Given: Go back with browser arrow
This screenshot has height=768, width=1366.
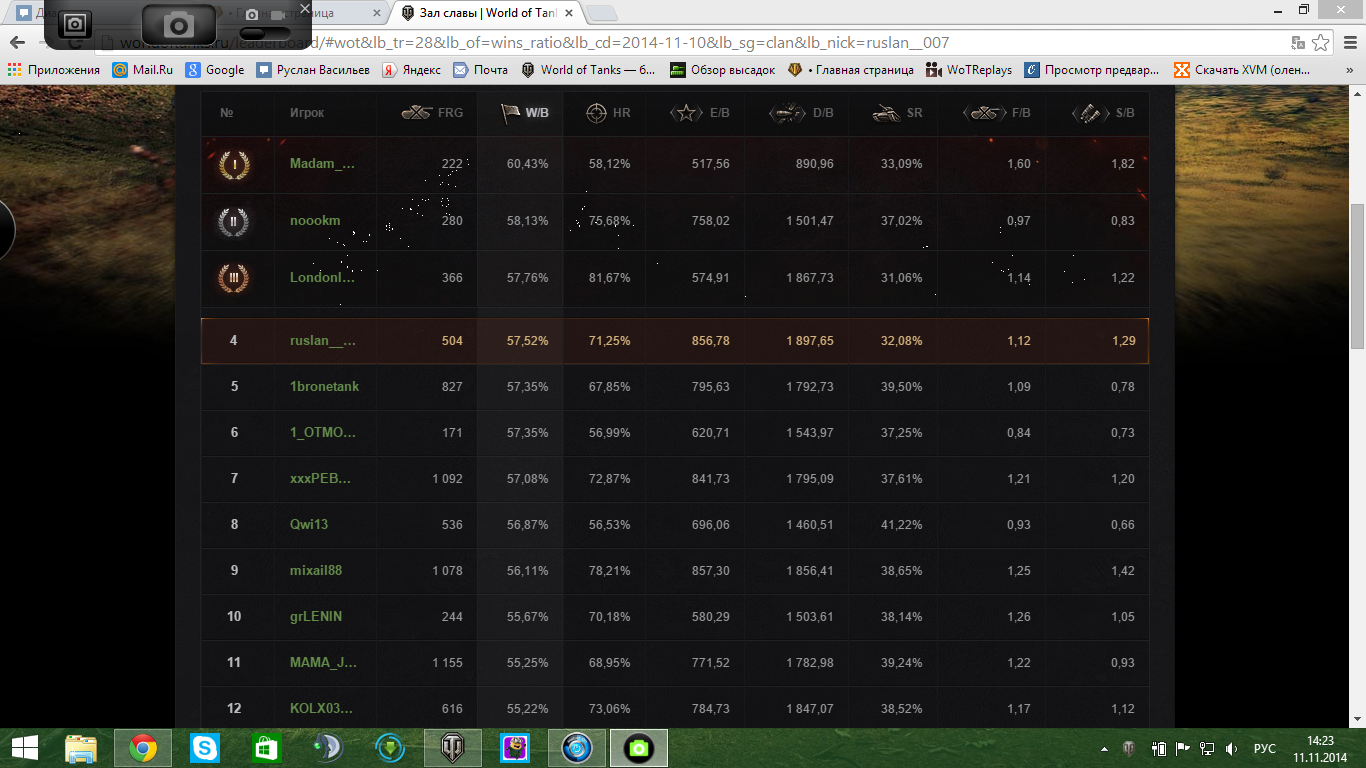Looking at the screenshot, I should [x=17, y=43].
